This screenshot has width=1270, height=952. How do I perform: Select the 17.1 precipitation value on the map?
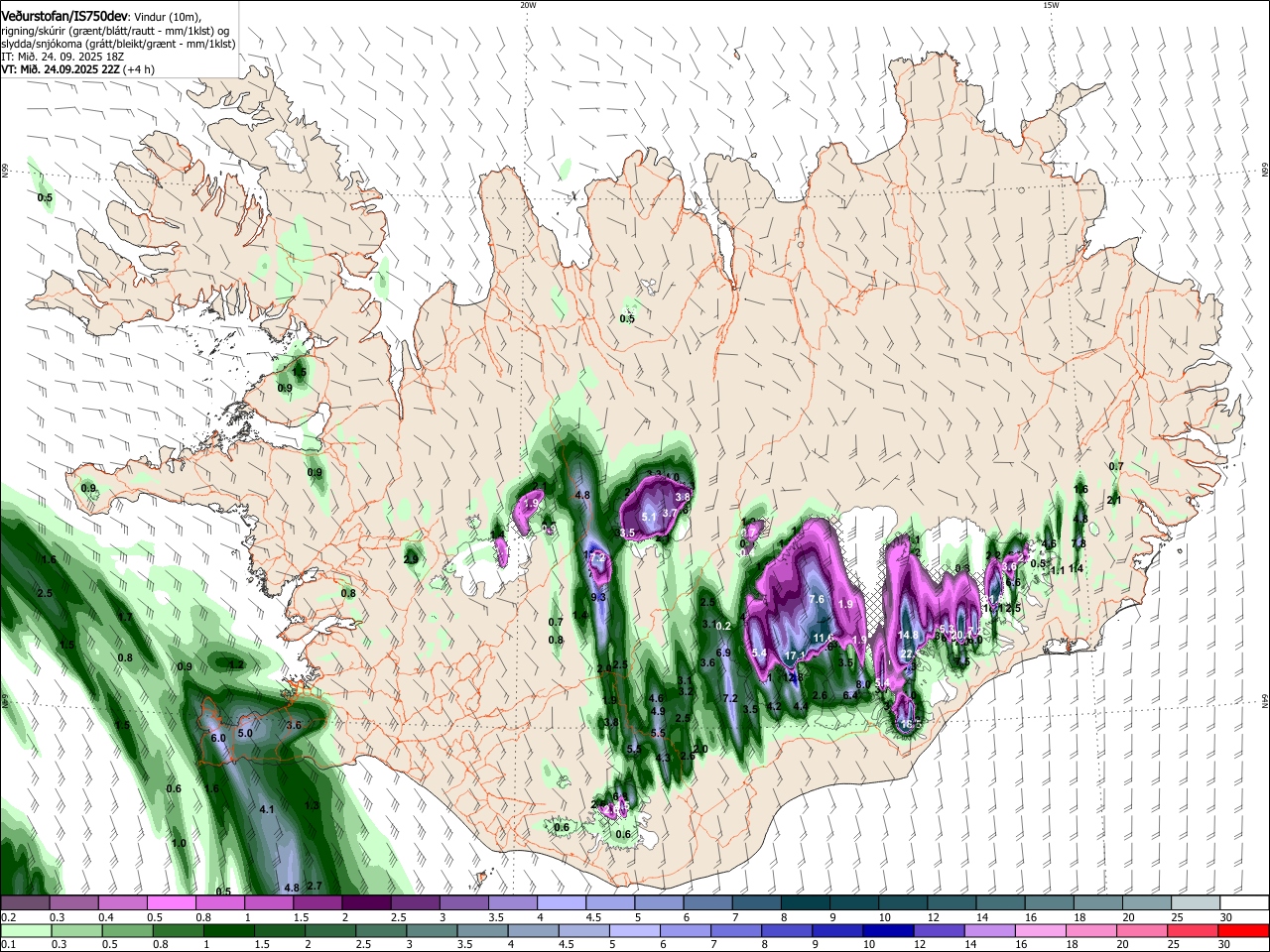[x=795, y=655]
